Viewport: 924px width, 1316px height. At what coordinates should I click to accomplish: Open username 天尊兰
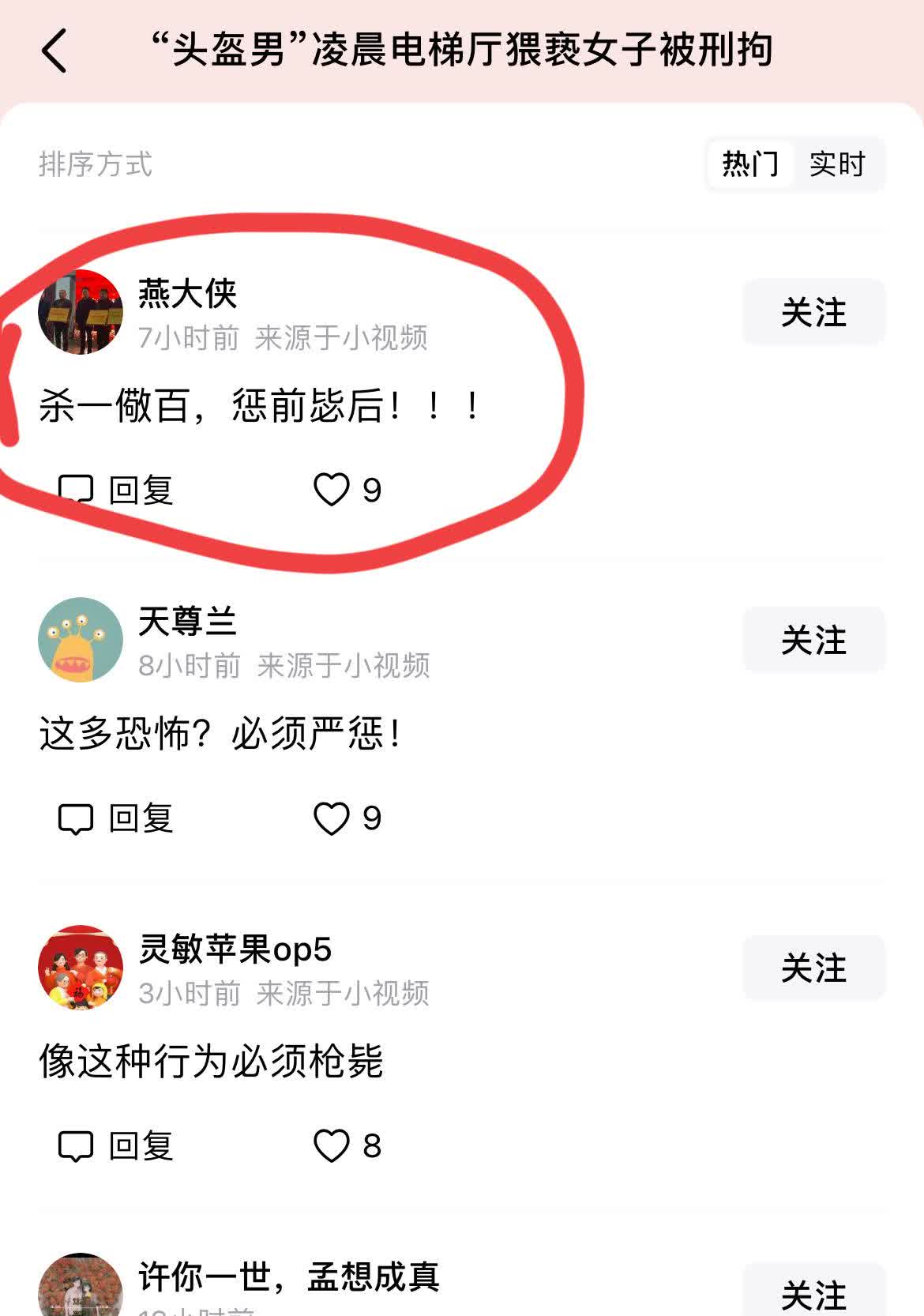pyautogui.click(x=188, y=621)
